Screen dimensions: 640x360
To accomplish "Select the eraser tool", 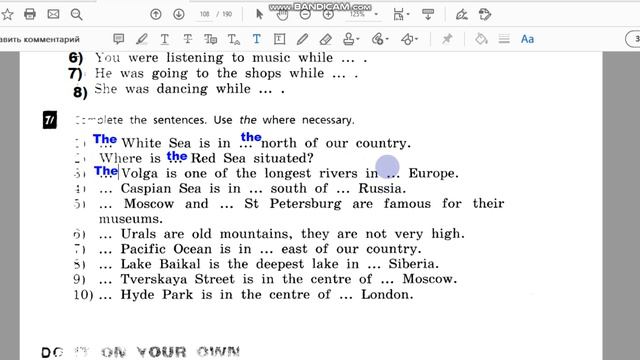I will (325, 39).
